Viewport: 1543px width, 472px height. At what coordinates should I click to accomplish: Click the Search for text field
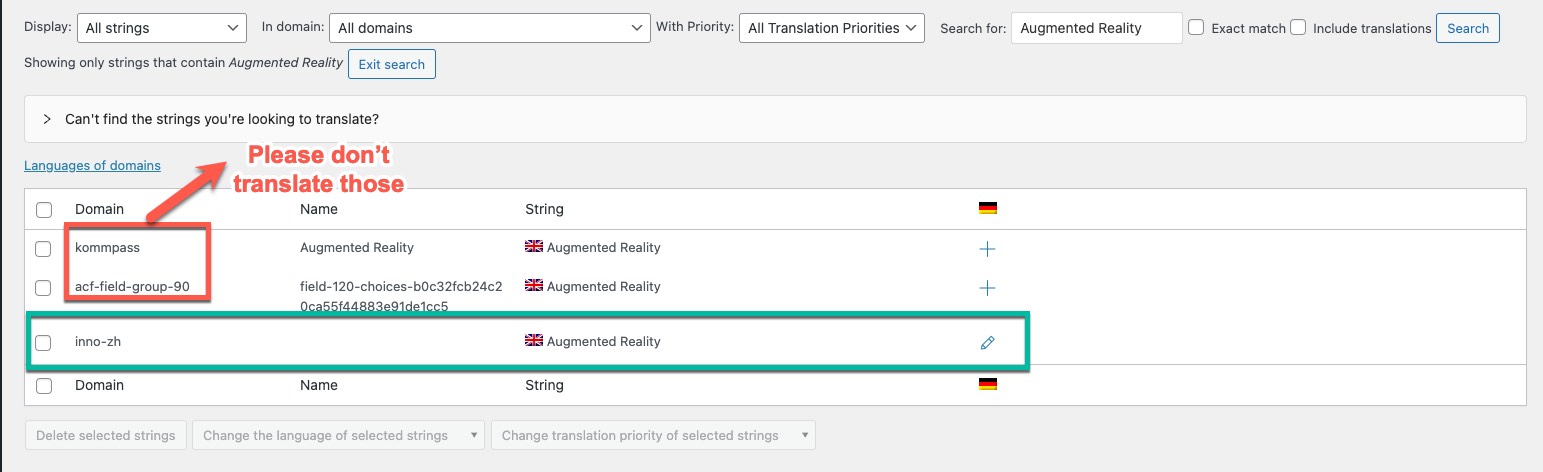point(1096,28)
